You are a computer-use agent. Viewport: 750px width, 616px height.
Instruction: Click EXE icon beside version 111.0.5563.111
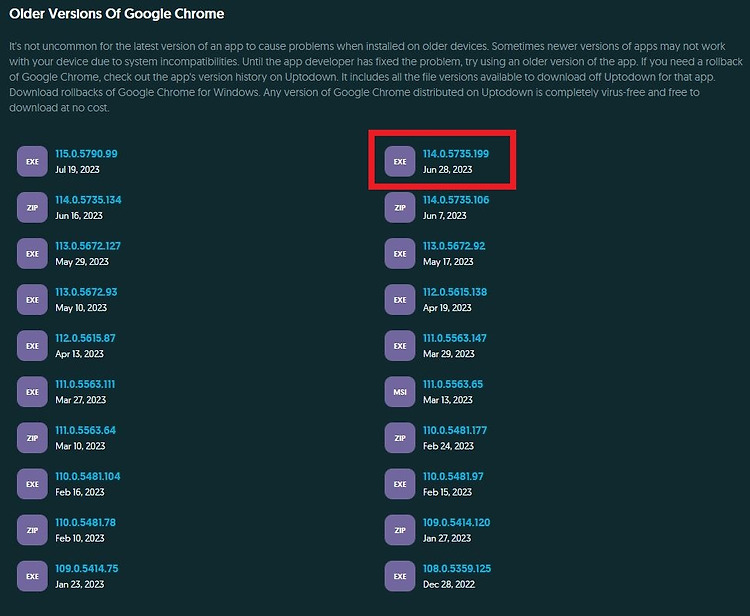(32, 392)
